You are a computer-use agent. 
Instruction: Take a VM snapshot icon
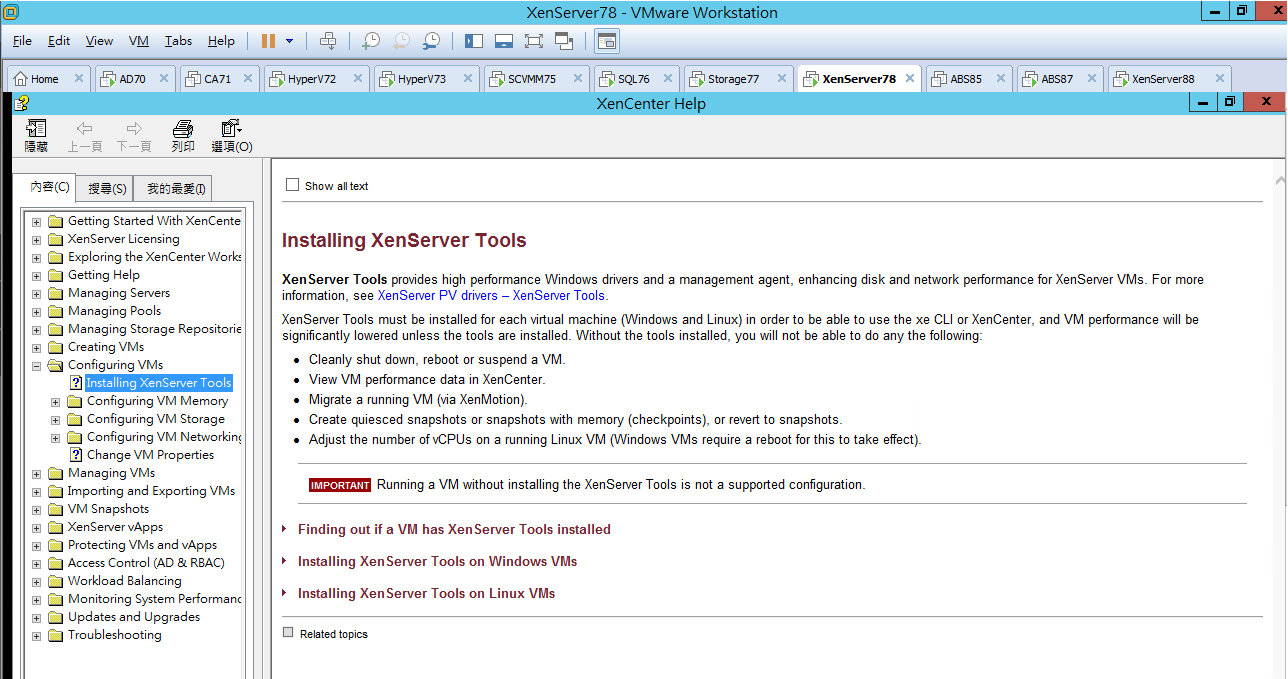[x=371, y=41]
